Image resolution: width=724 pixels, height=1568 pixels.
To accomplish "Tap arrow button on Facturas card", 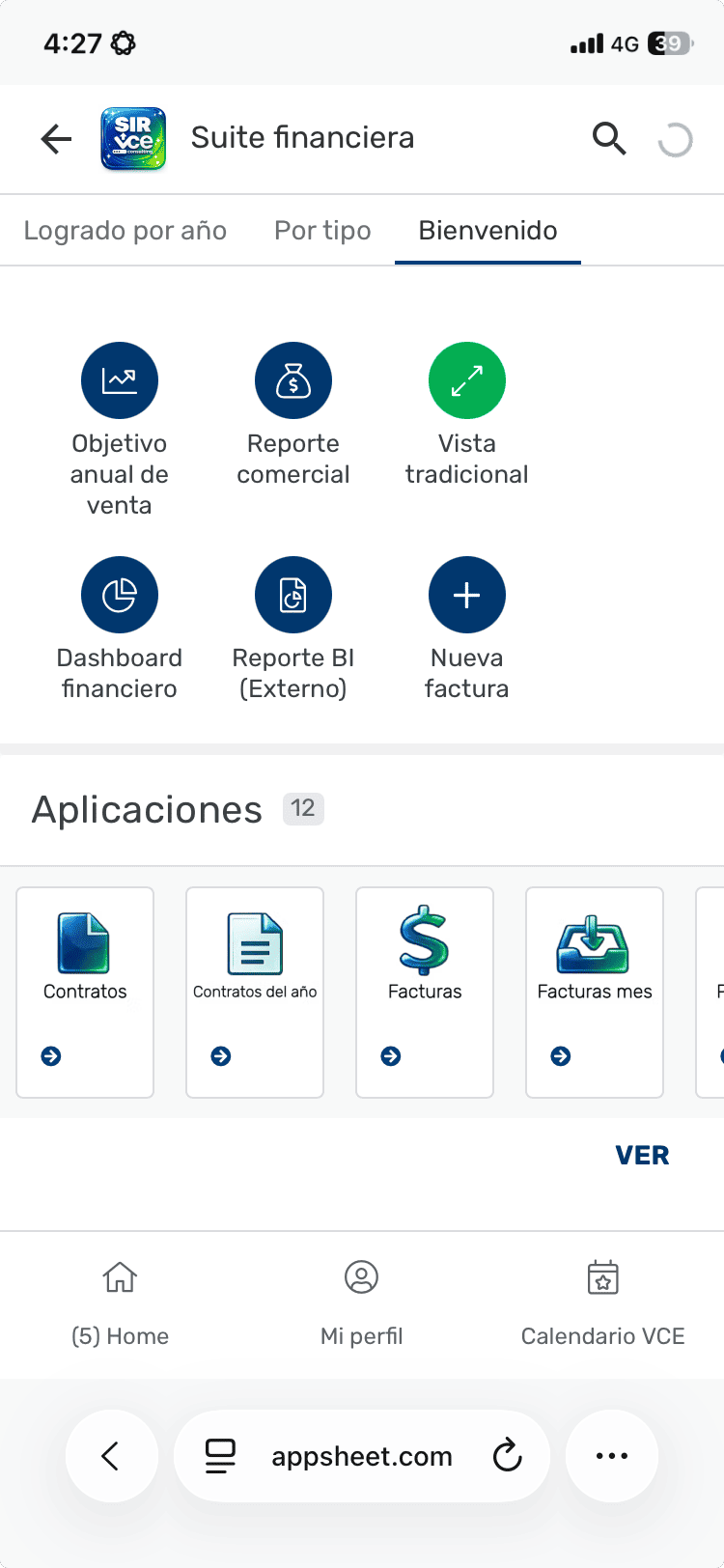I will point(391,1056).
